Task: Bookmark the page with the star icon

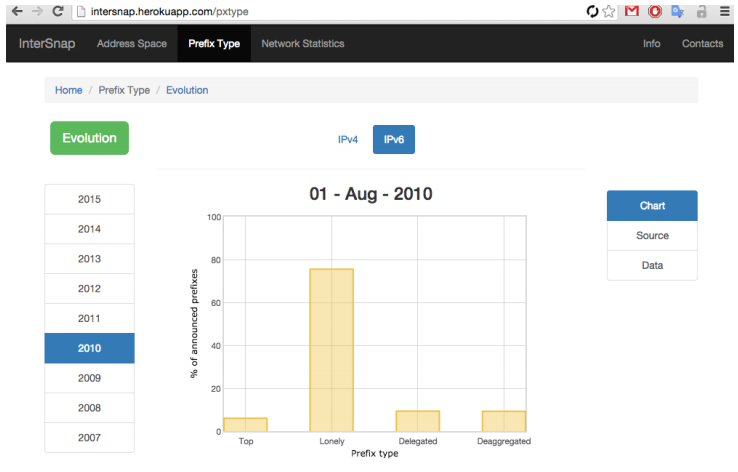Action: click(x=609, y=11)
